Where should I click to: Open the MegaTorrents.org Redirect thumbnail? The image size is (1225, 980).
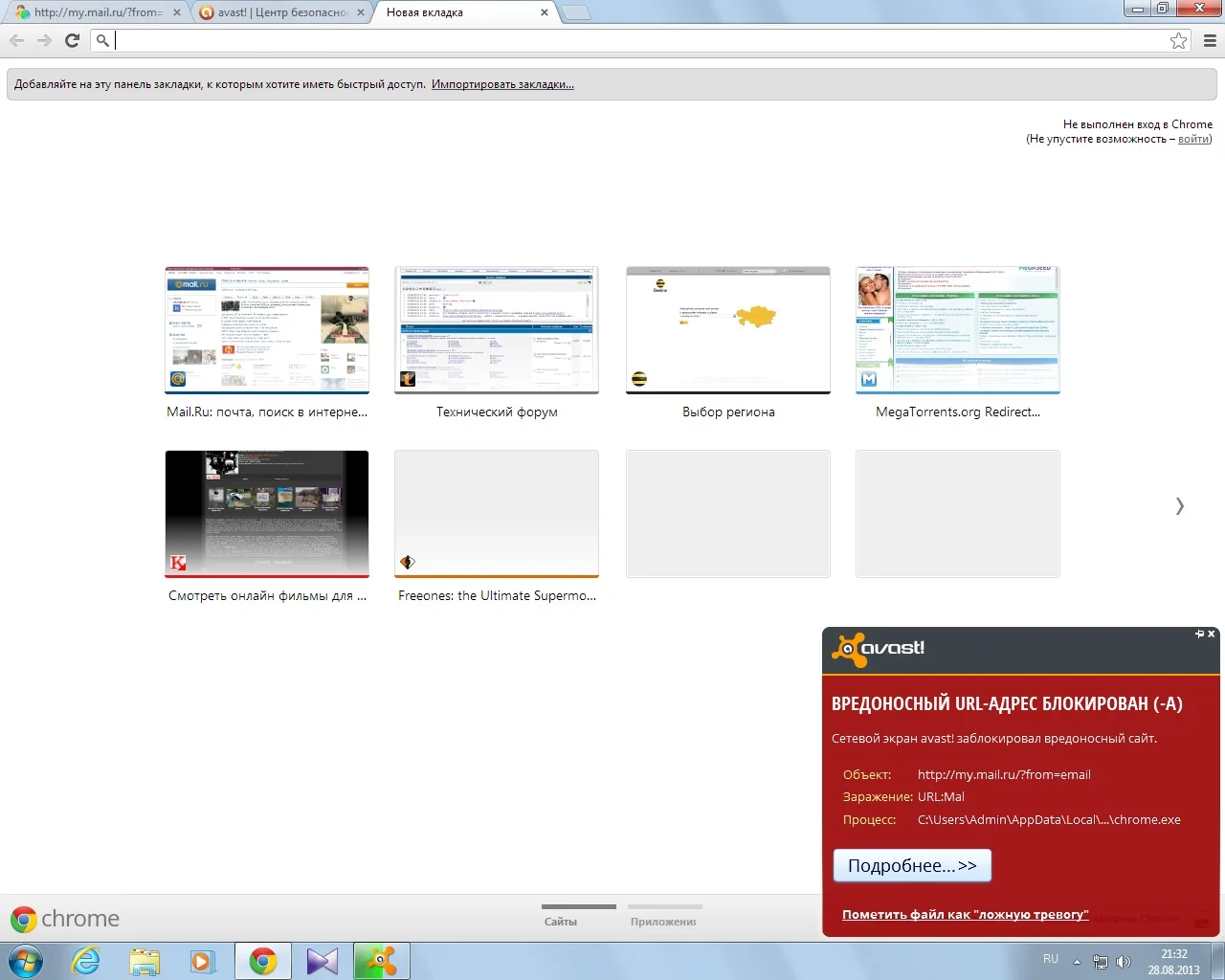(x=958, y=330)
